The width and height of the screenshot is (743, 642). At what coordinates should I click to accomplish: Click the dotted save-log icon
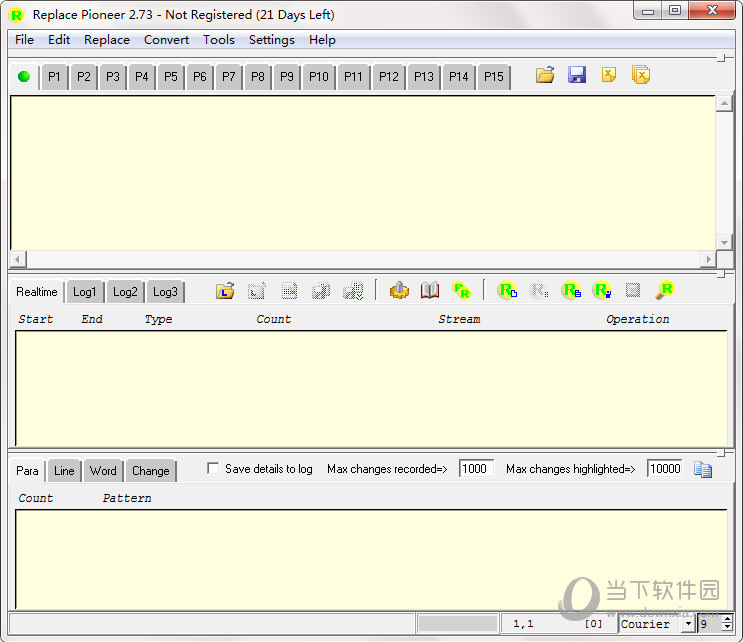point(321,290)
